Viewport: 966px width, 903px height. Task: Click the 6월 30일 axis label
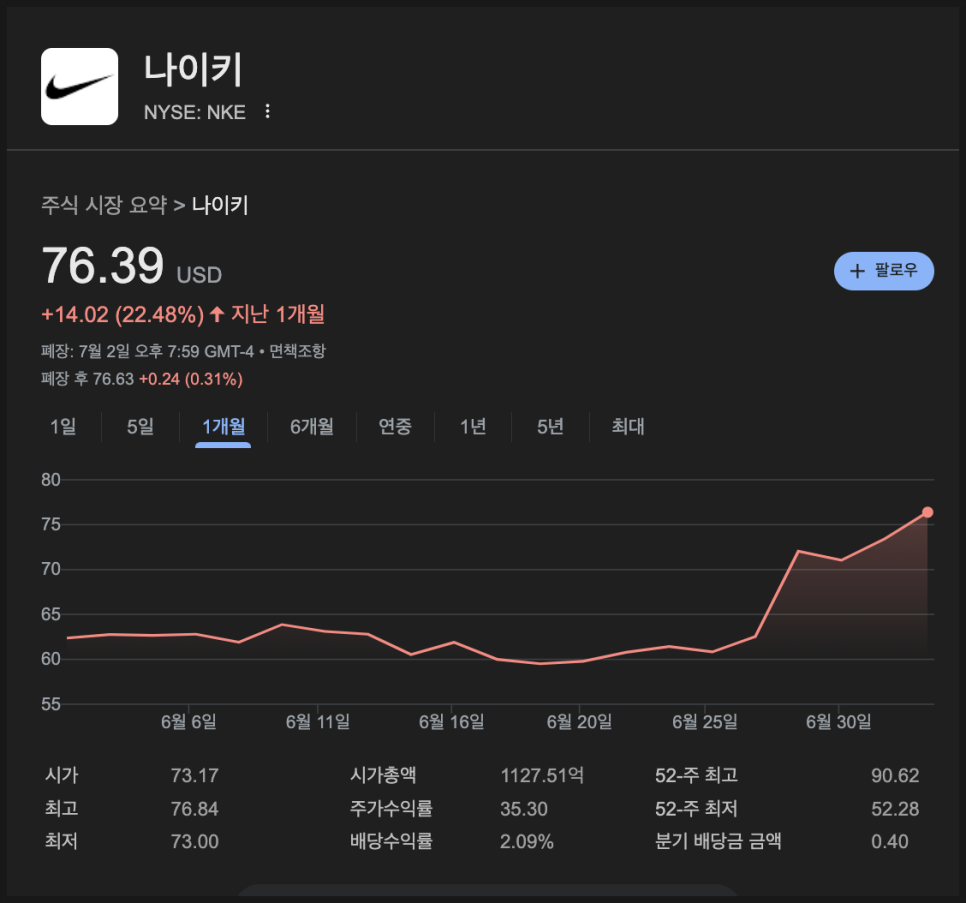pos(838,722)
